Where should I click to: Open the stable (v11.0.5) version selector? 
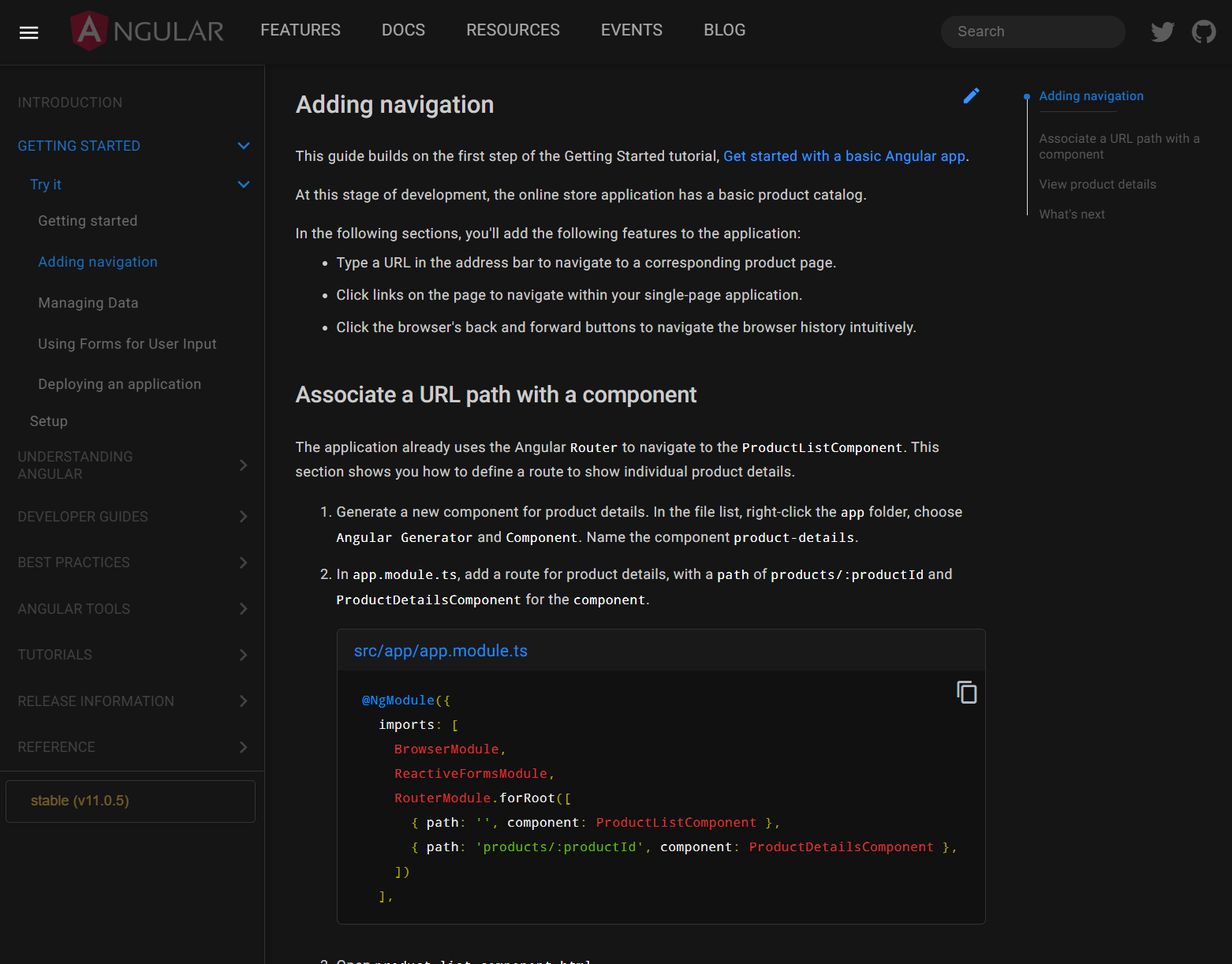[130, 801]
